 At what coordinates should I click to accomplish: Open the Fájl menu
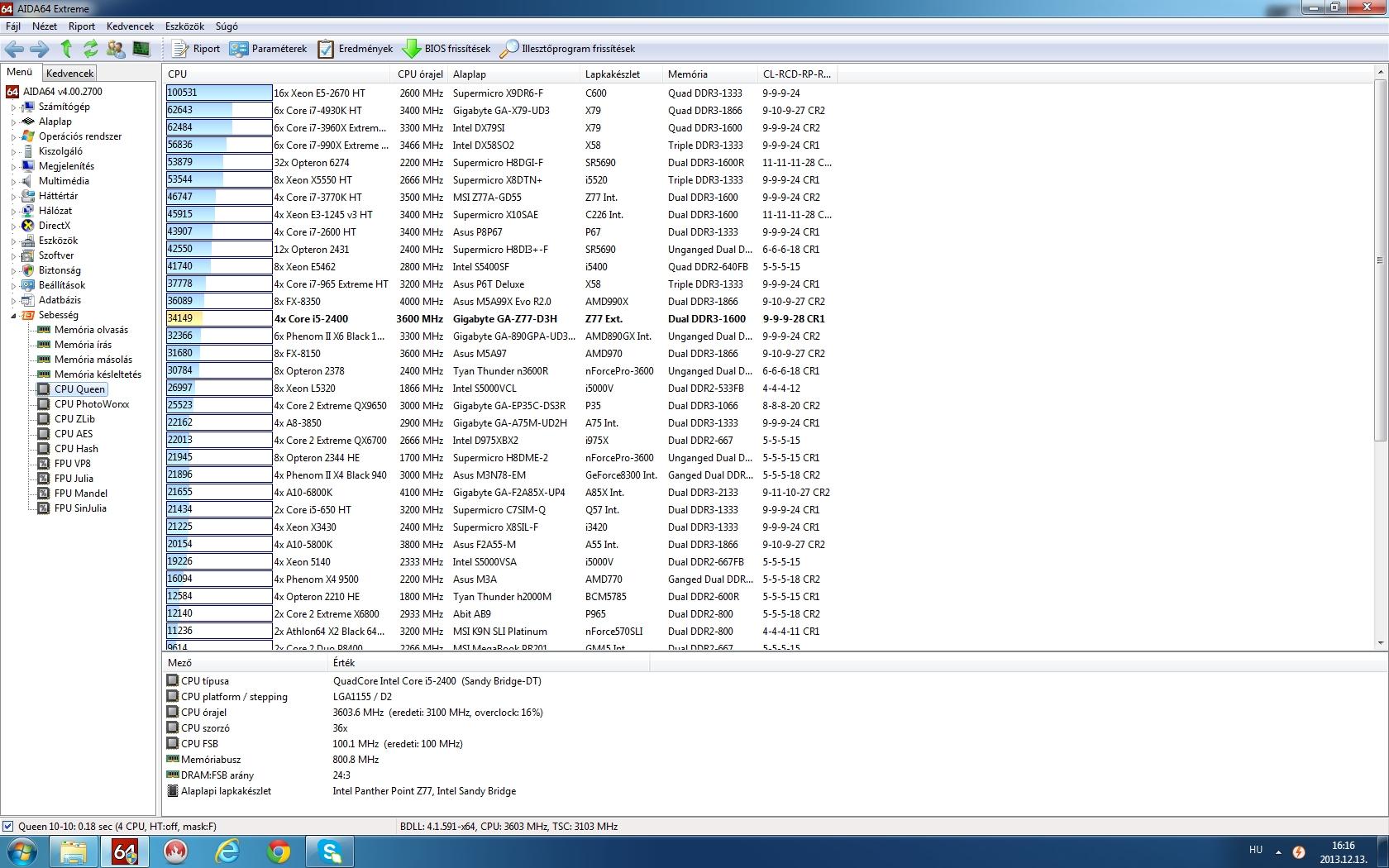pyautogui.click(x=13, y=26)
